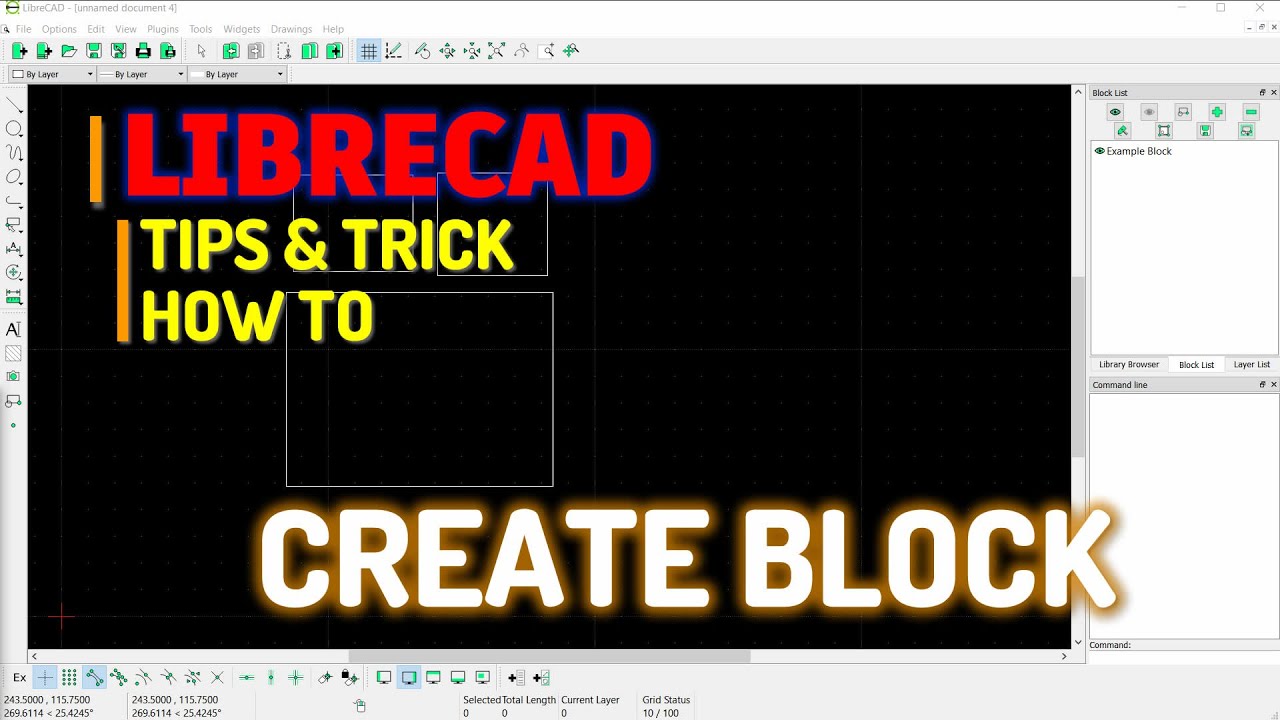Select the Ellipse tool in the left toolbar
The height and width of the screenshot is (720, 1280).
click(14, 177)
